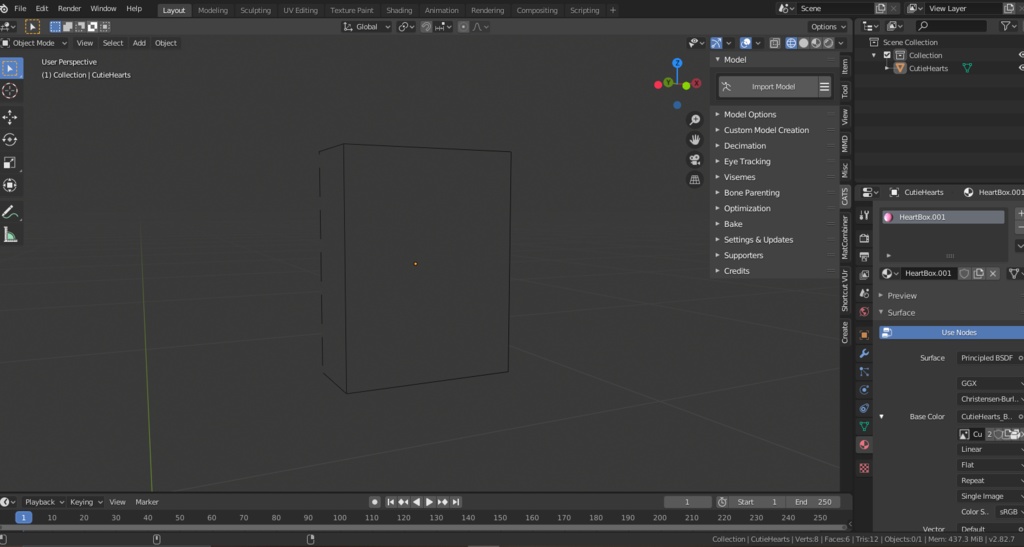Toggle fake user shield for HeartBox.001
The image size is (1024, 547).
[x=964, y=274]
